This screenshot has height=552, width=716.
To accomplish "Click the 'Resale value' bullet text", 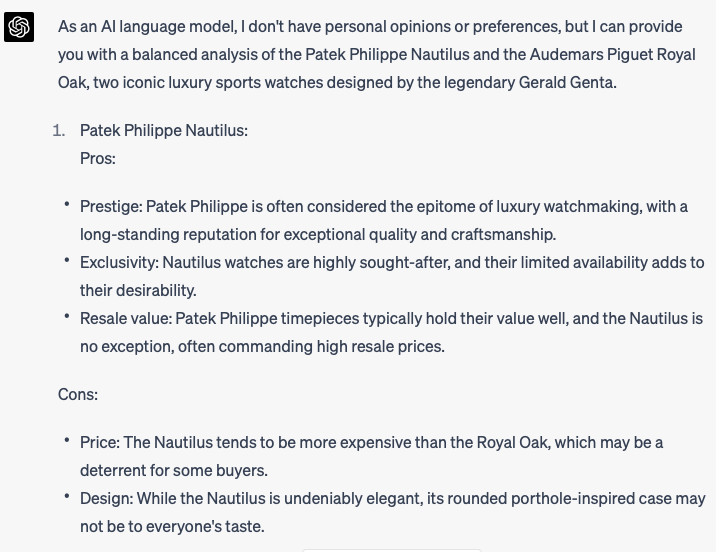I will pos(391,332).
